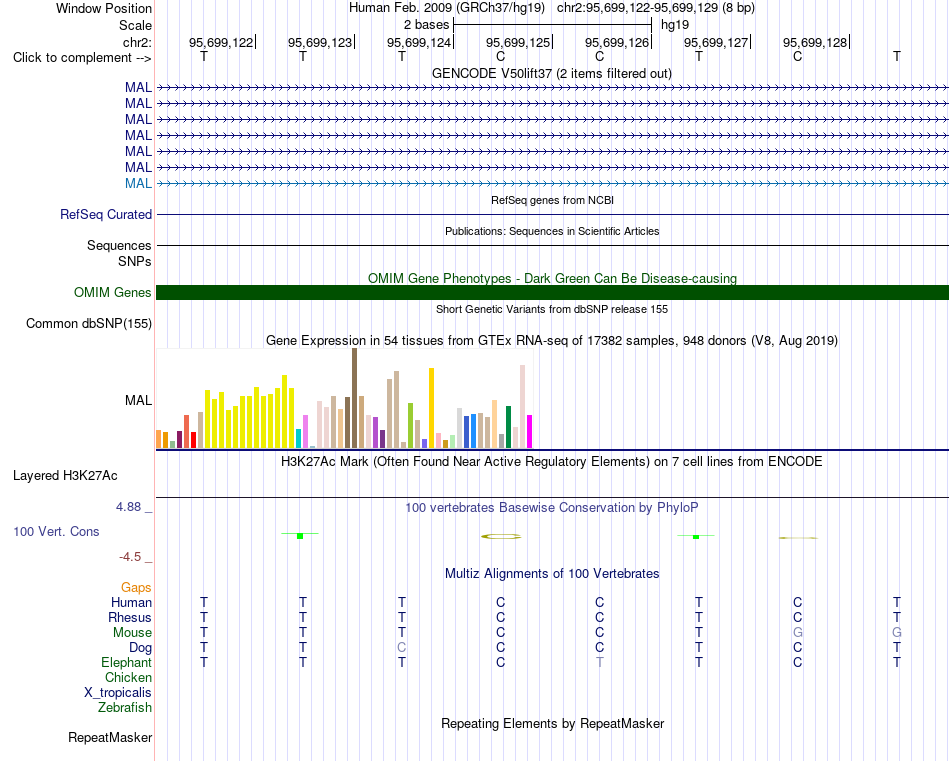The height and width of the screenshot is (761, 950).
Task: Open the OMIM Genes track label
Action: point(113,293)
